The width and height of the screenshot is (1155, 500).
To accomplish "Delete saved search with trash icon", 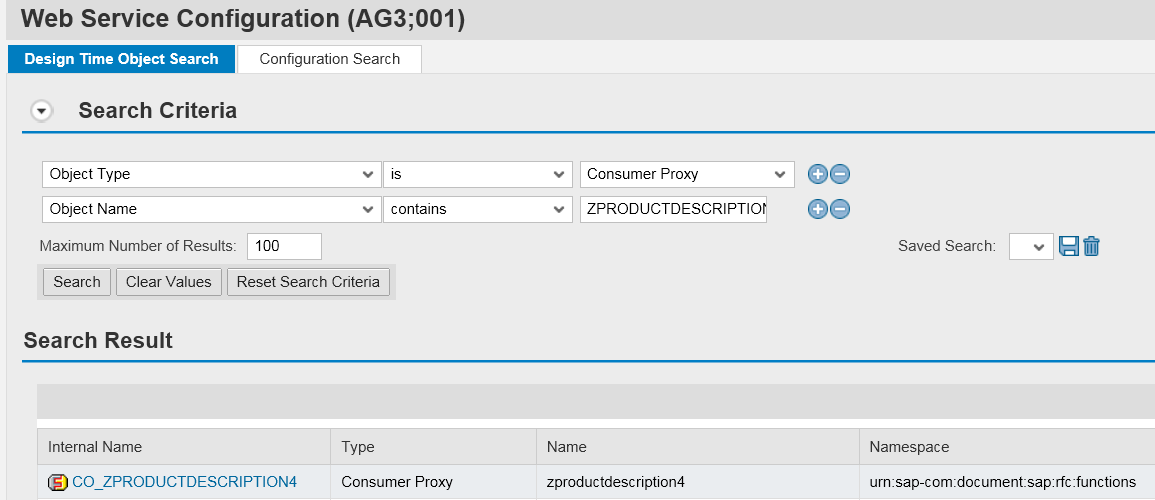I will [1092, 247].
